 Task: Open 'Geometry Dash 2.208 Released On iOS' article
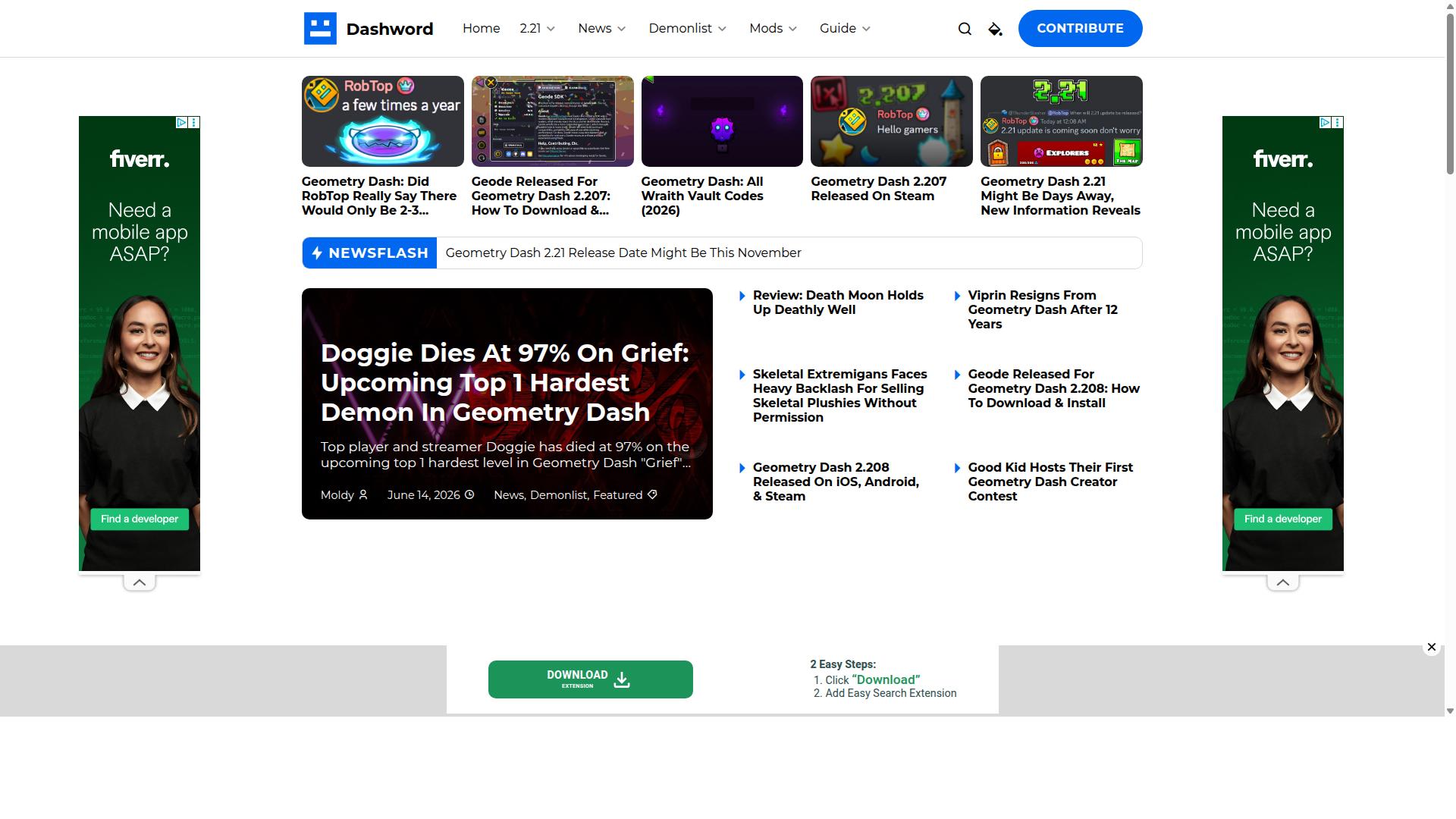pyautogui.click(x=836, y=482)
